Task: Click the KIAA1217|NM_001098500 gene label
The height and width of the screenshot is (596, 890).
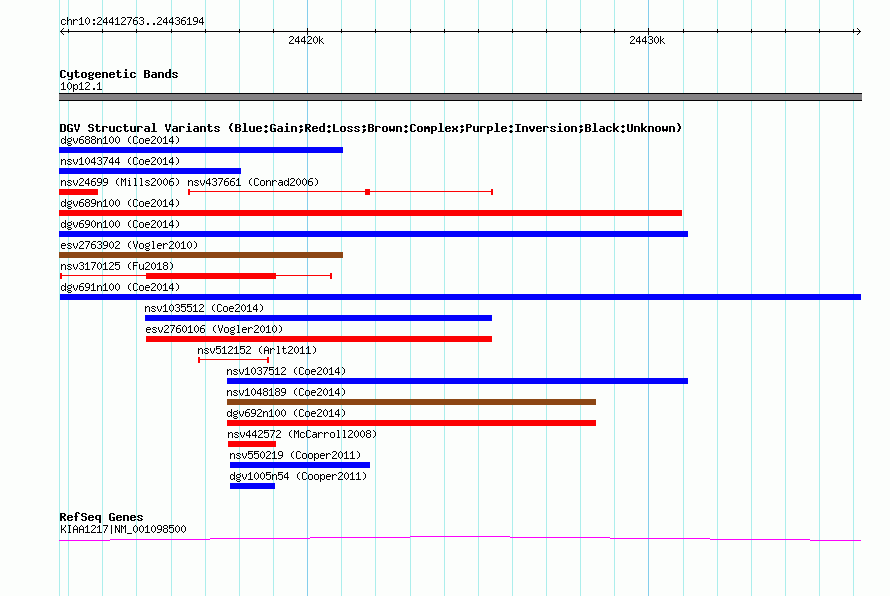Action: pyautogui.click(x=123, y=529)
